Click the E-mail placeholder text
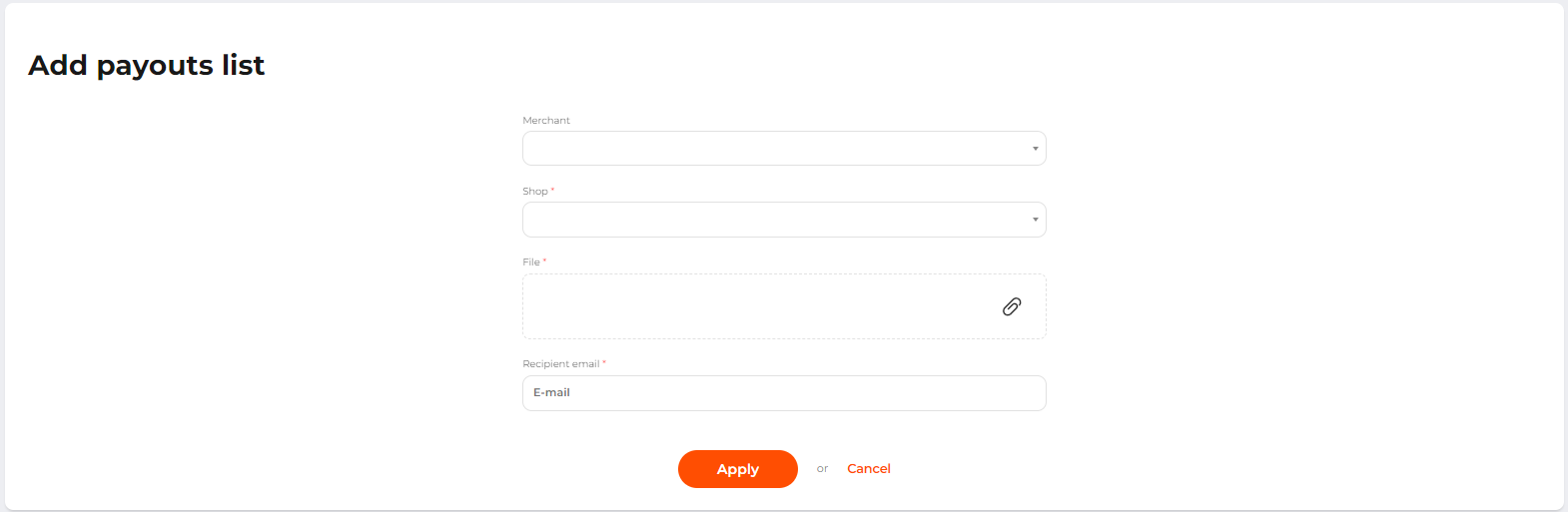 552,393
